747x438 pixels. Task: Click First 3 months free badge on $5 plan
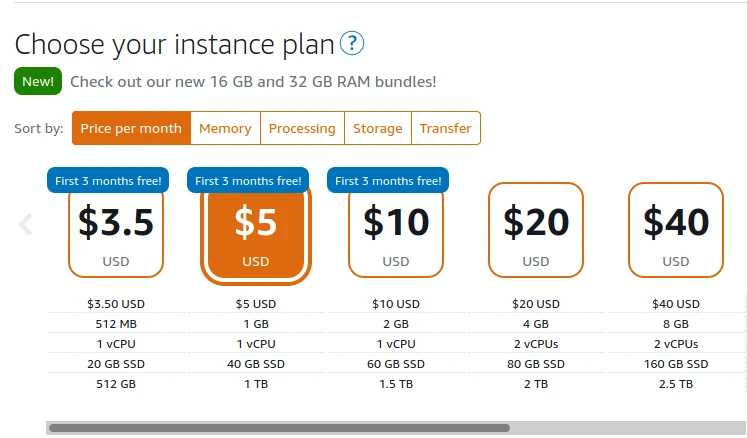(x=248, y=181)
